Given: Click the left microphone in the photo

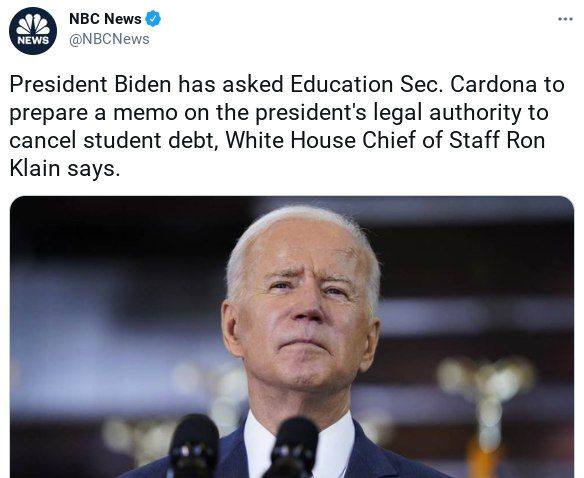Looking at the screenshot, I should coord(194,446).
